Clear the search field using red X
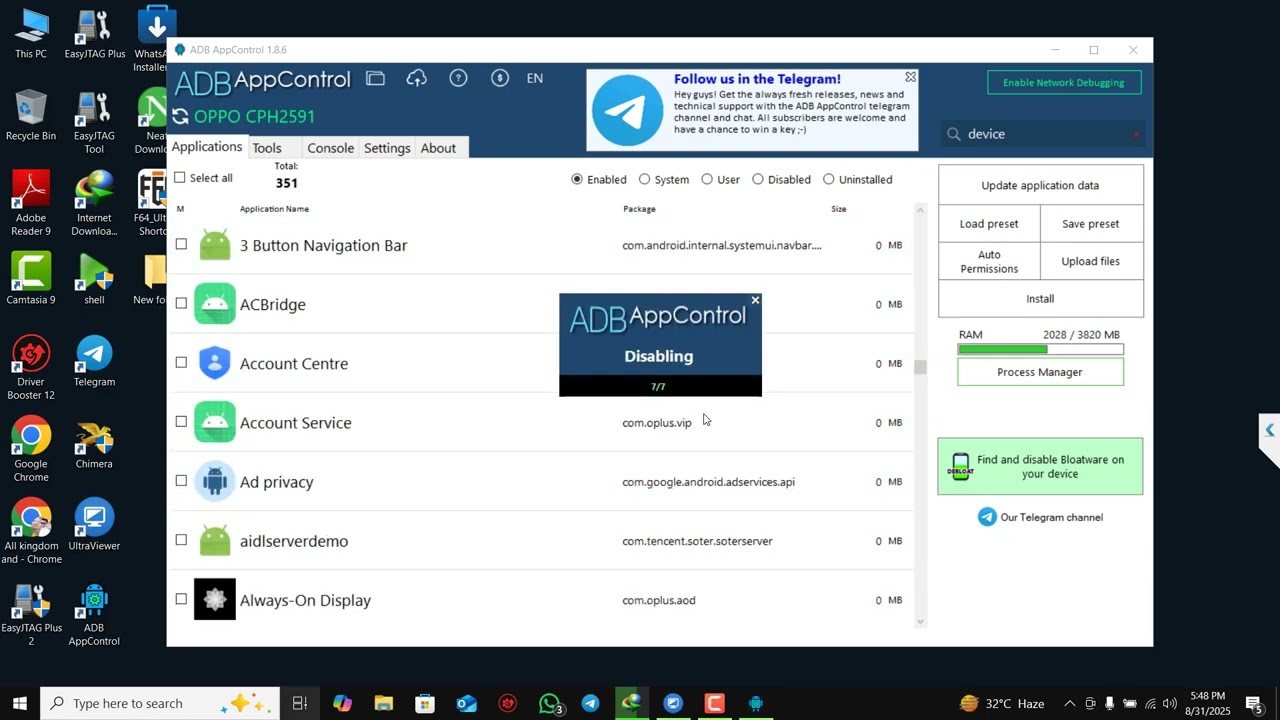 point(1136,134)
